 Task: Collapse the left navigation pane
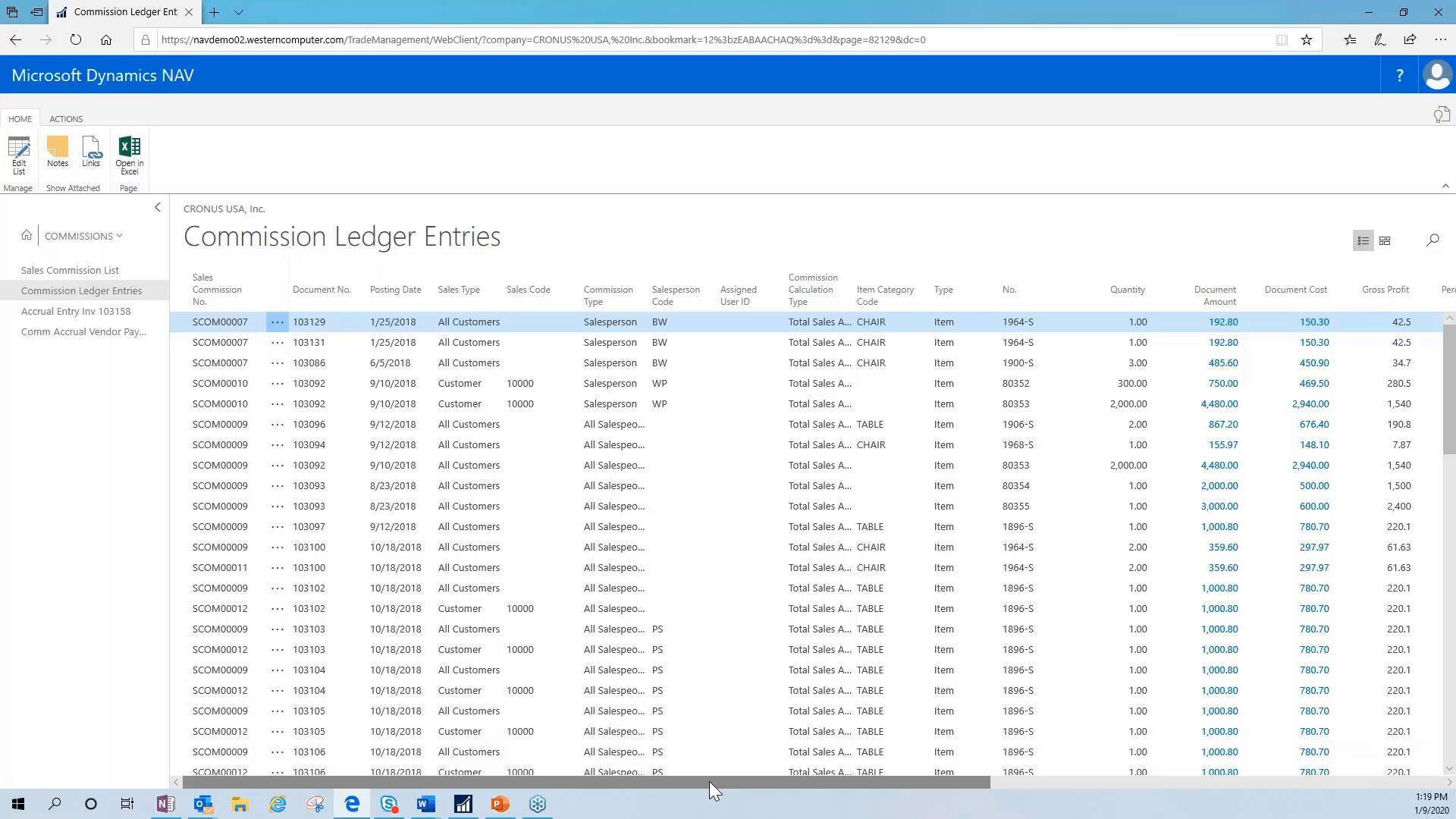click(158, 207)
